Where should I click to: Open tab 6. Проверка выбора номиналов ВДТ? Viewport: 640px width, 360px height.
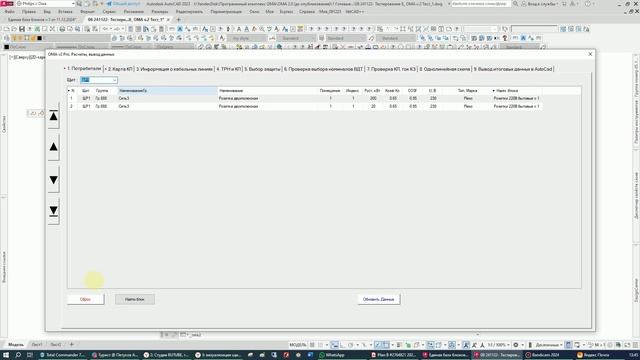(x=323, y=69)
